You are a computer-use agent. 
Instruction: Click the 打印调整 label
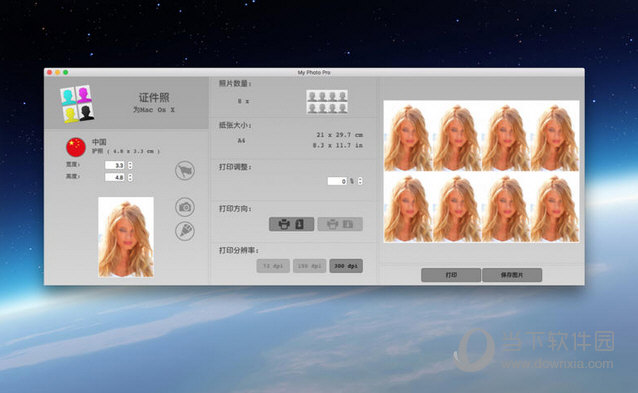click(235, 167)
